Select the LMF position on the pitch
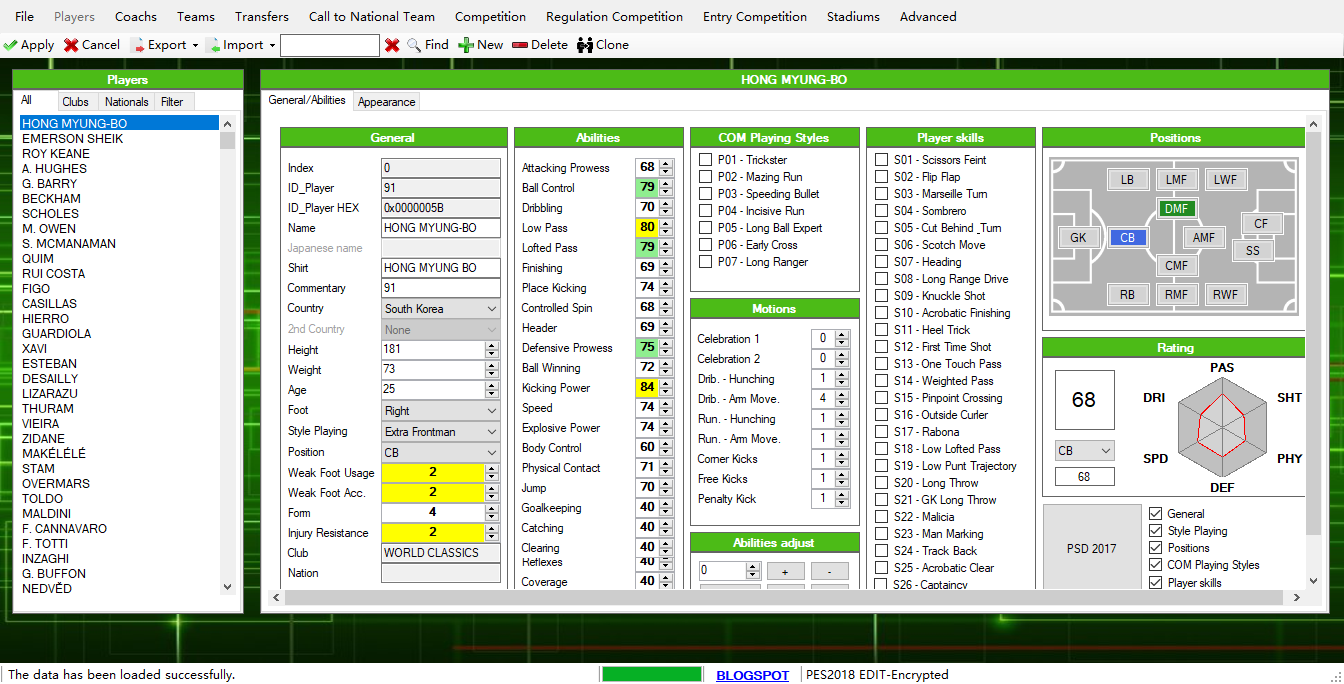 (1176, 180)
